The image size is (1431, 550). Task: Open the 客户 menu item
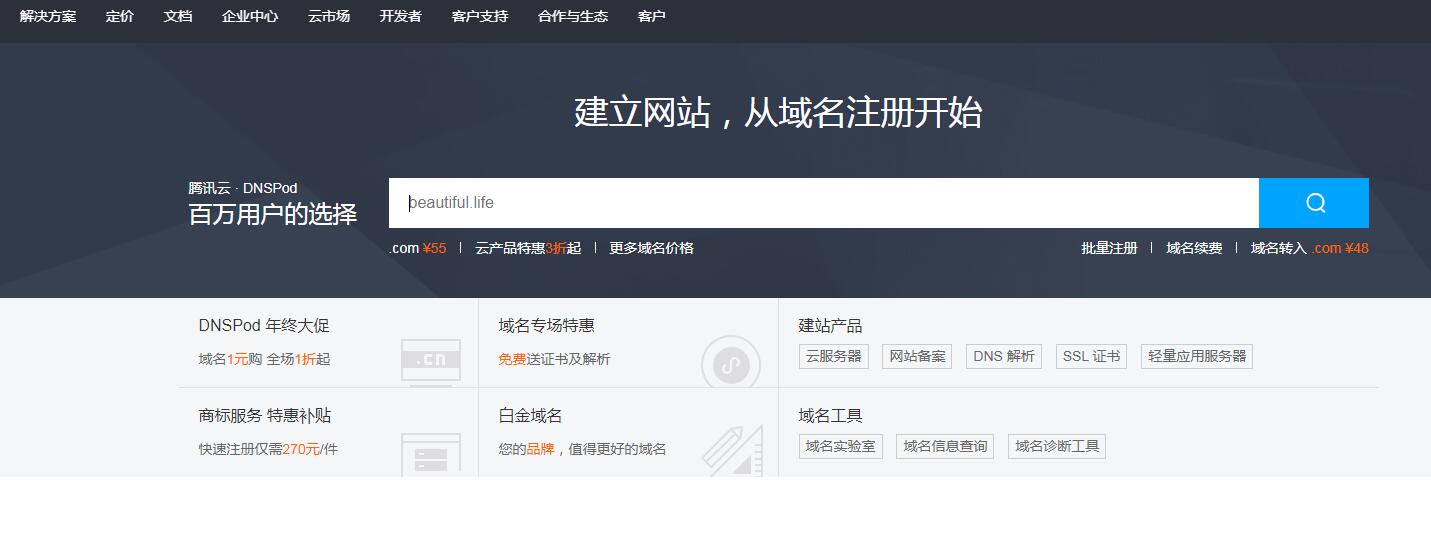coord(652,16)
